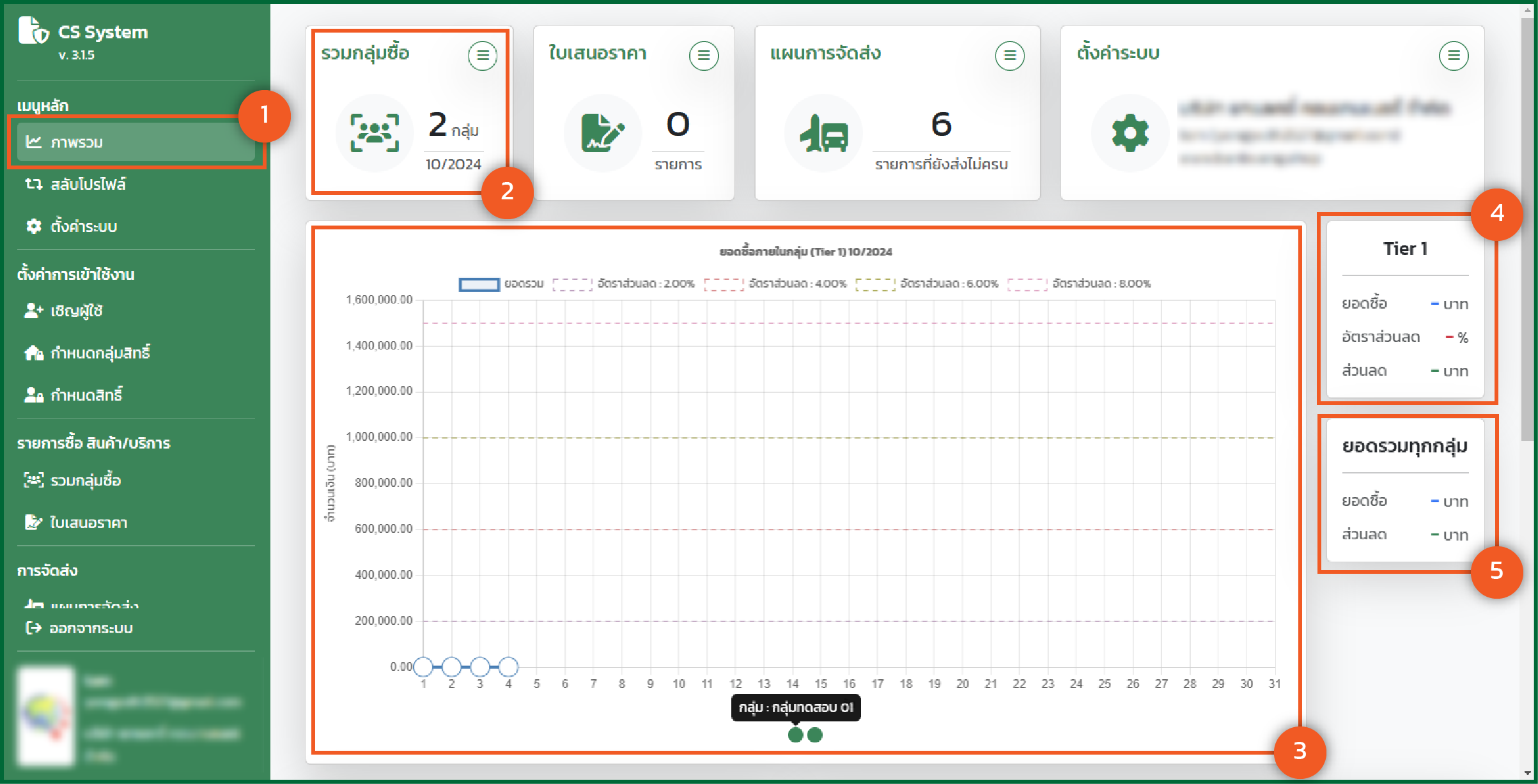
Task: Click the CS System logo icon
Action: tap(33, 31)
